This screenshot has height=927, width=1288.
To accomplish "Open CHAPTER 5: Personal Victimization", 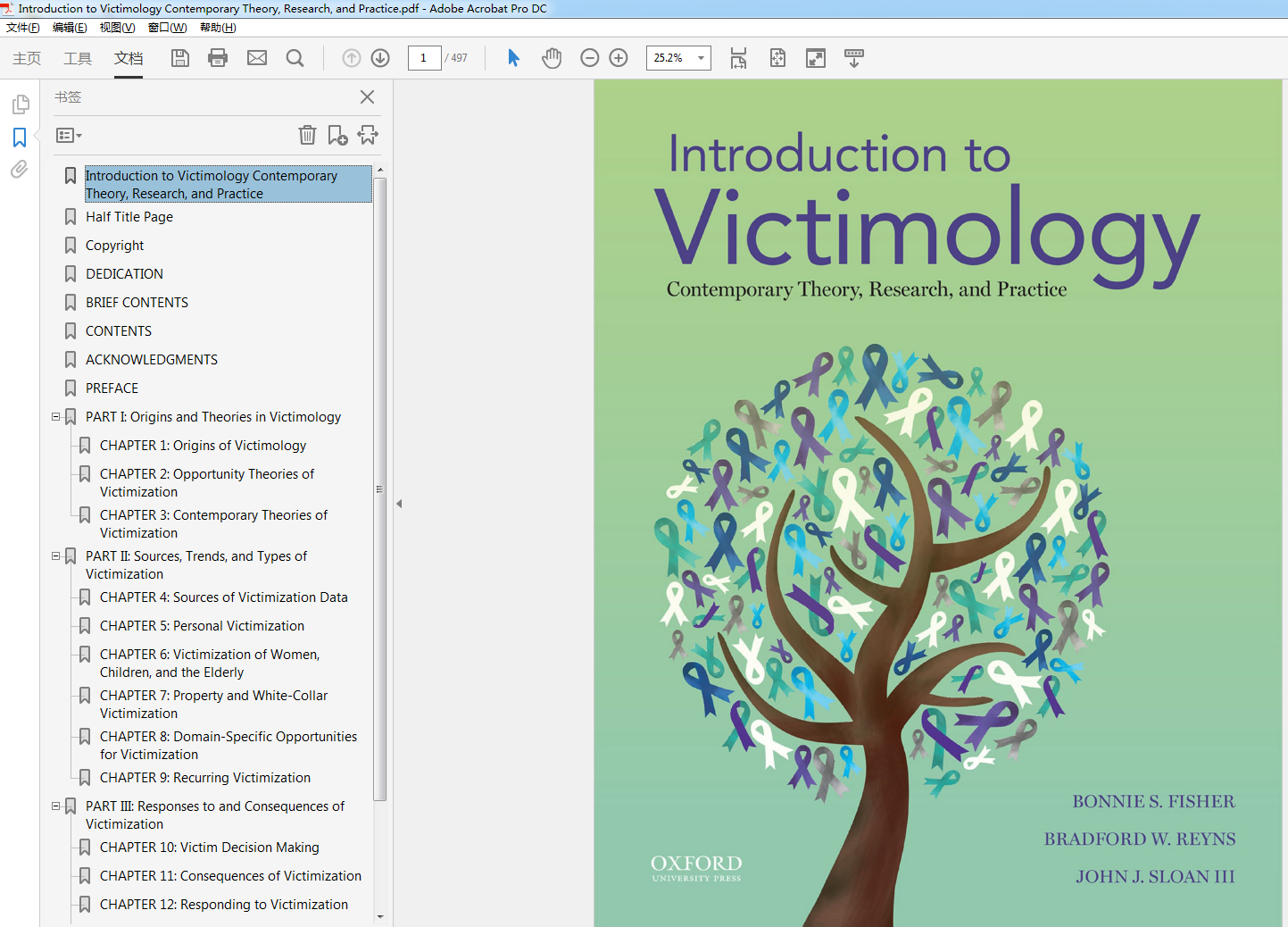I will tap(202, 626).
